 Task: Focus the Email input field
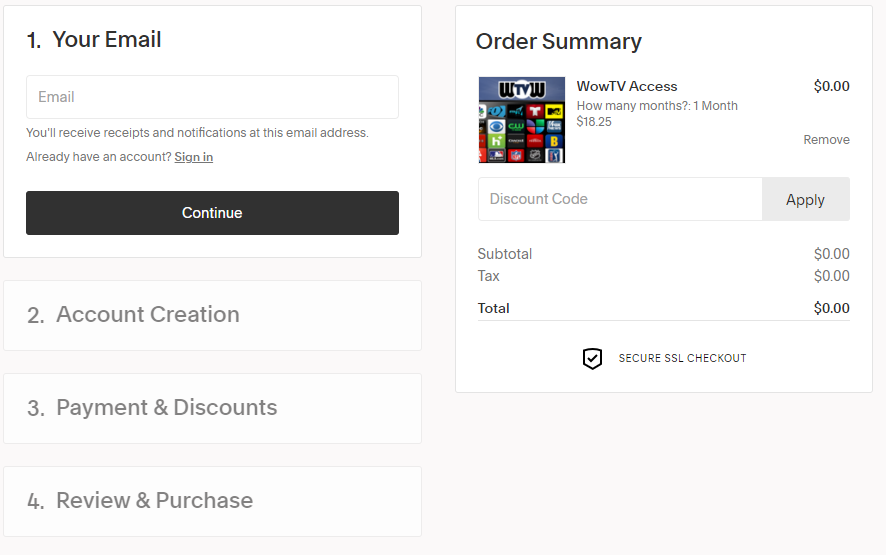[212, 97]
